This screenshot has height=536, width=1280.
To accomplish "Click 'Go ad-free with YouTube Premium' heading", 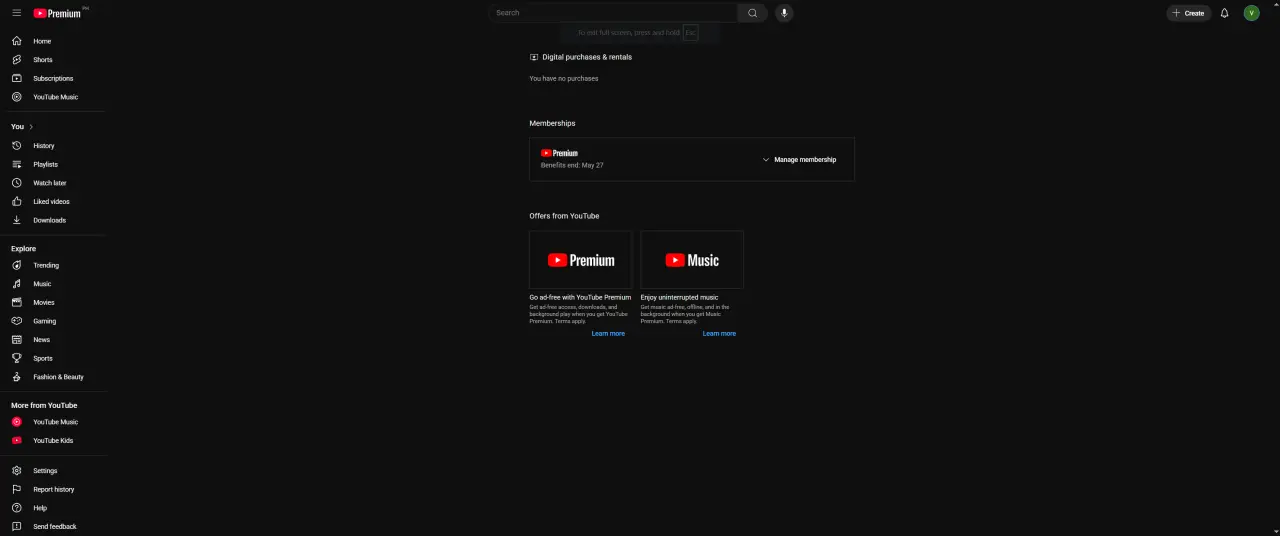I will (580, 297).
